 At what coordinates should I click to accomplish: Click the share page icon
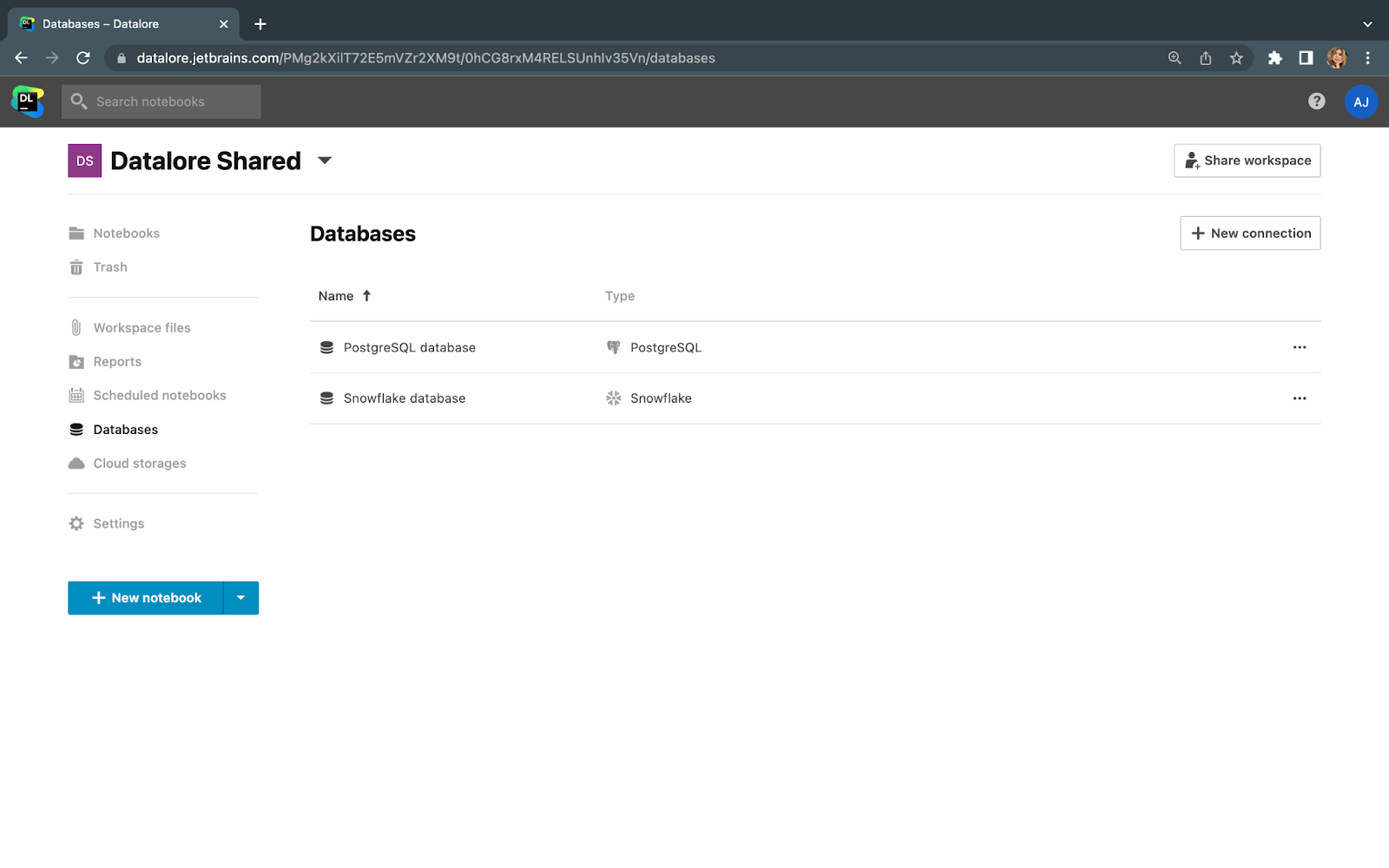coord(1206,58)
